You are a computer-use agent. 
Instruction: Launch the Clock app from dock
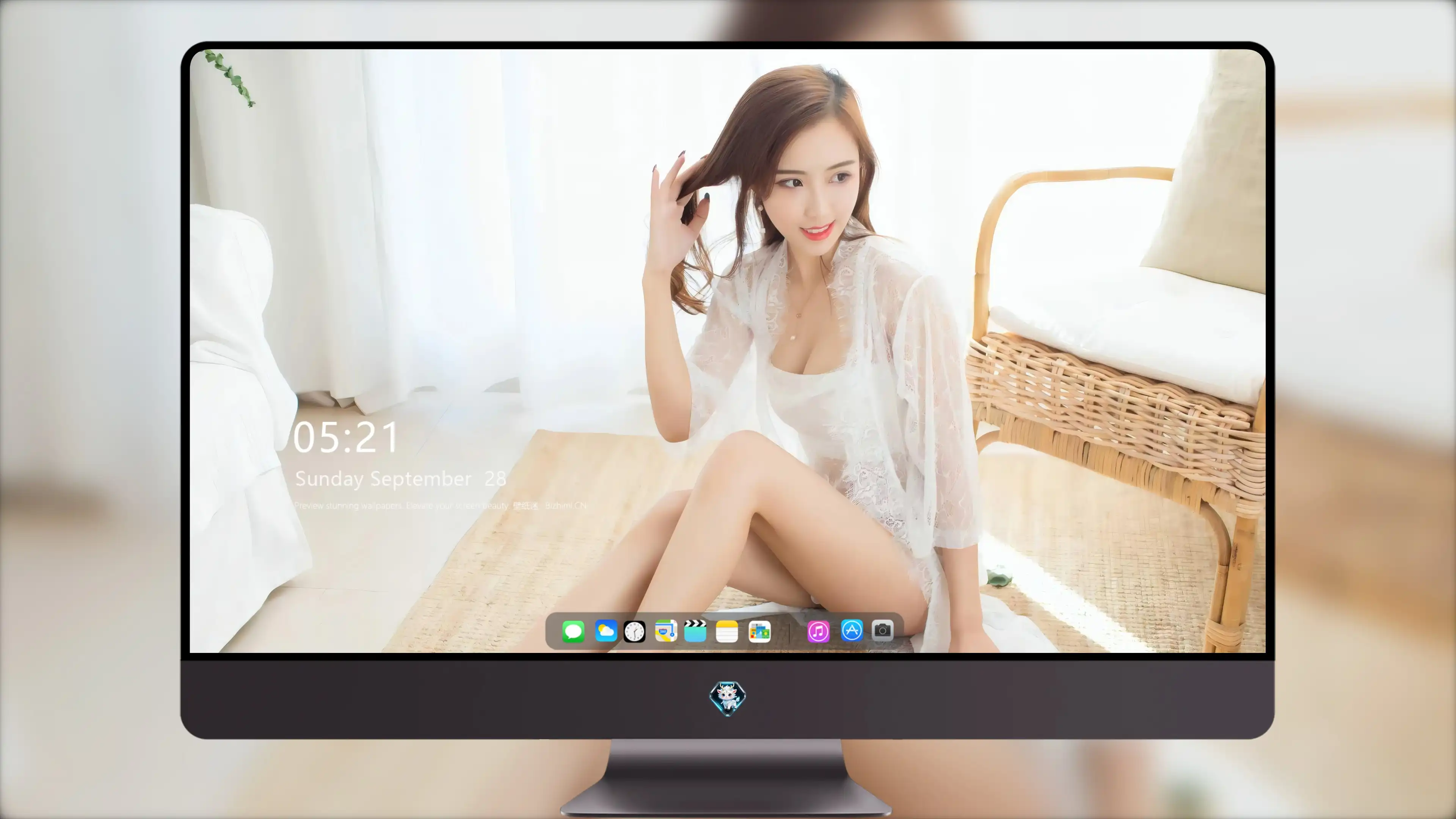pos(634,631)
